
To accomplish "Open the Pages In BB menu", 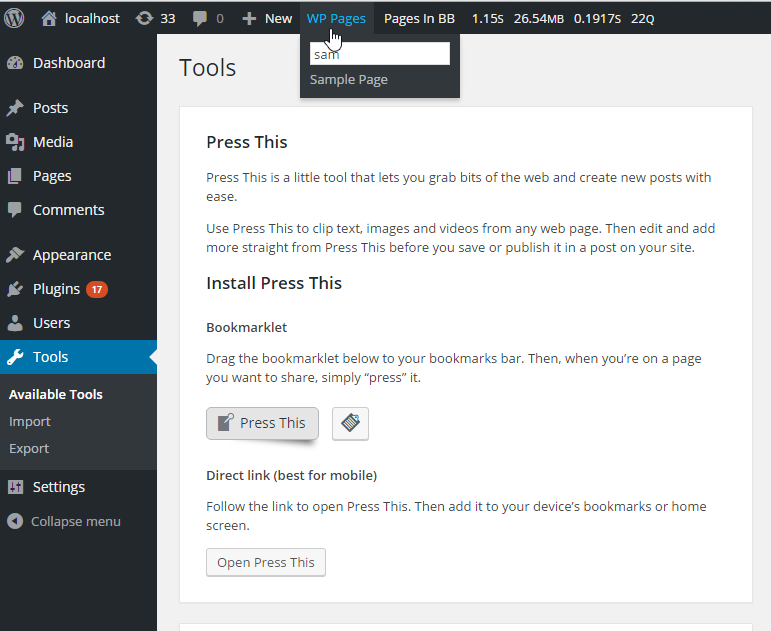I will point(419,19).
